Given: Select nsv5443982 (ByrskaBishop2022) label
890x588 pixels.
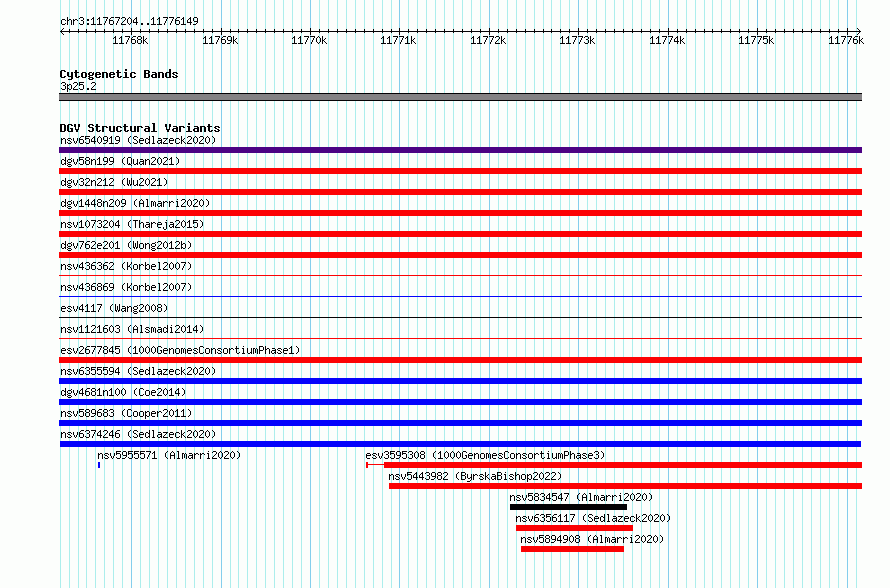Looking at the screenshot, I should pos(475,476).
